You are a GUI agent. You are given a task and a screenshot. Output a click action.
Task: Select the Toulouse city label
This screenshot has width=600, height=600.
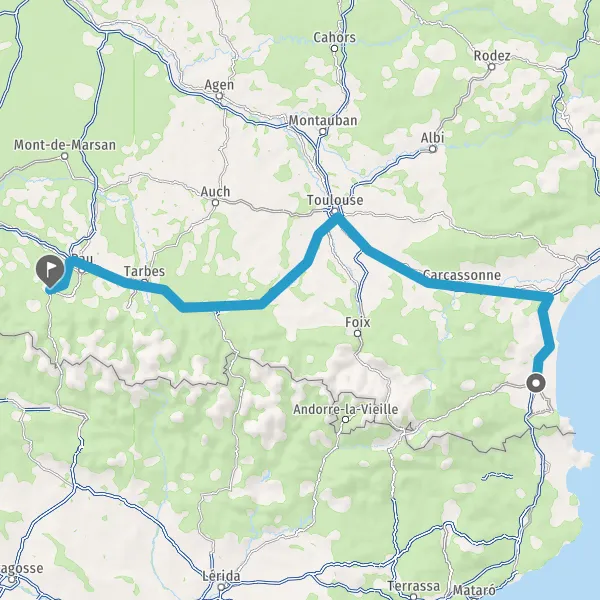pos(335,200)
